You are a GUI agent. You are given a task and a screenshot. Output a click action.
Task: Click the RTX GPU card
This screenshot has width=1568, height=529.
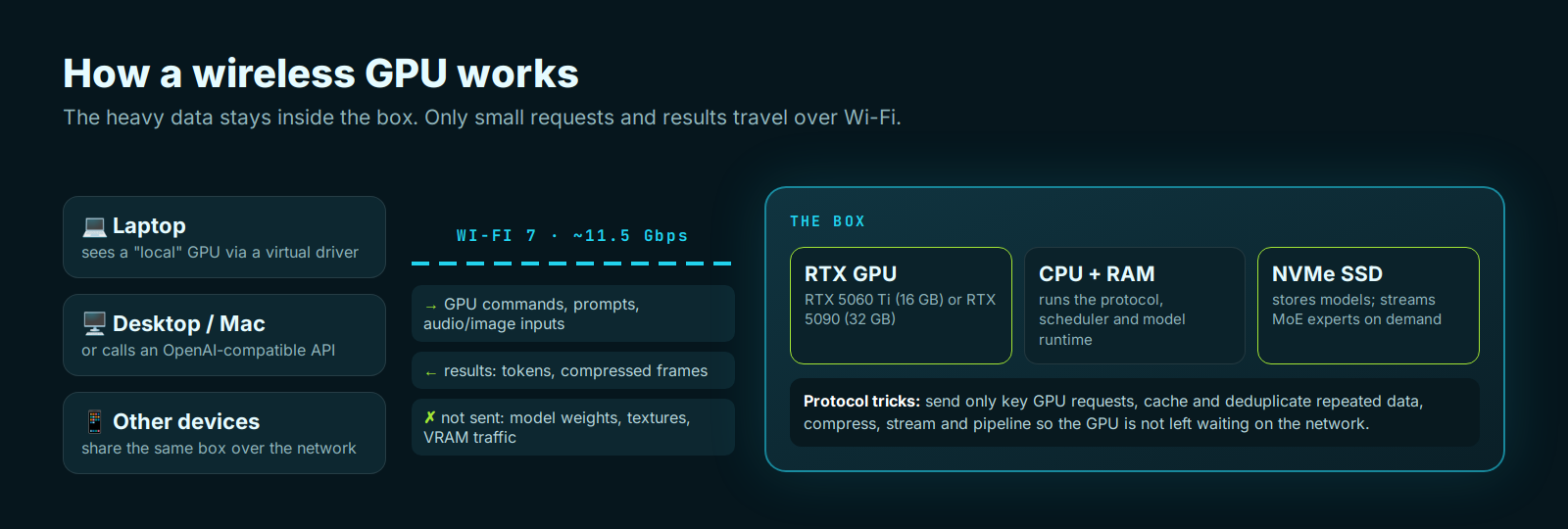[x=901, y=306]
